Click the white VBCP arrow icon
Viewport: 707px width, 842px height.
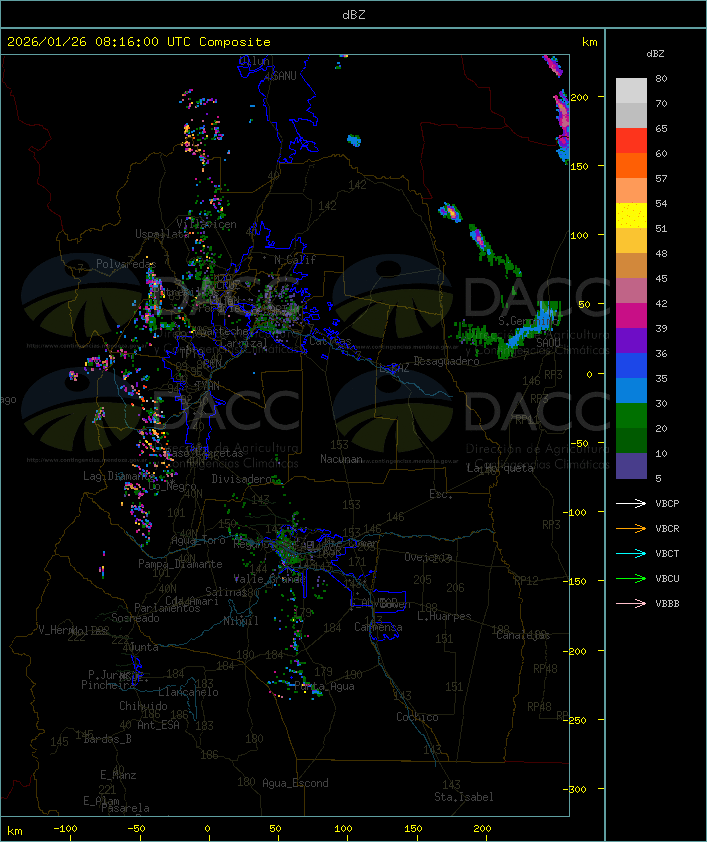[632, 503]
